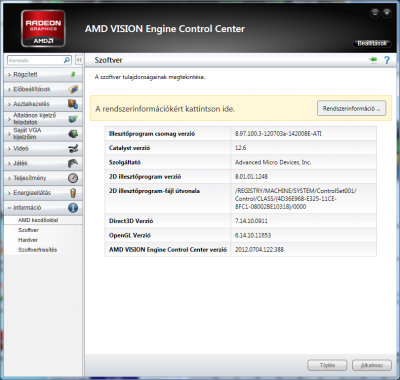This screenshot has width=400, height=380.
Task: Select Hardver under Információ
Action: tap(28, 240)
